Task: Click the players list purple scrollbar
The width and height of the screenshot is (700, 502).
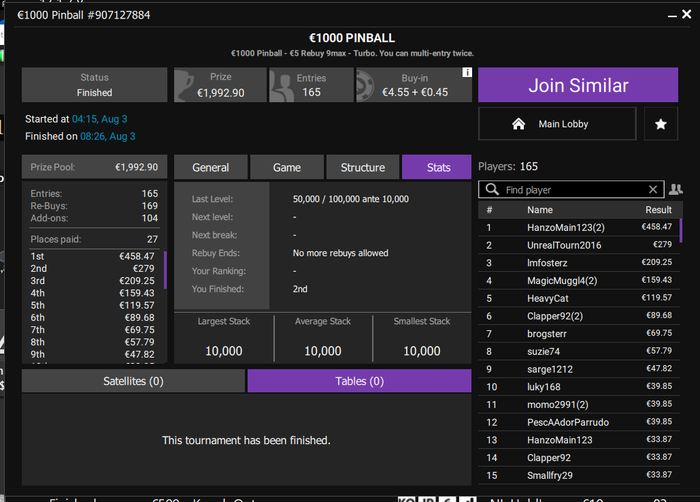Action: (681, 230)
